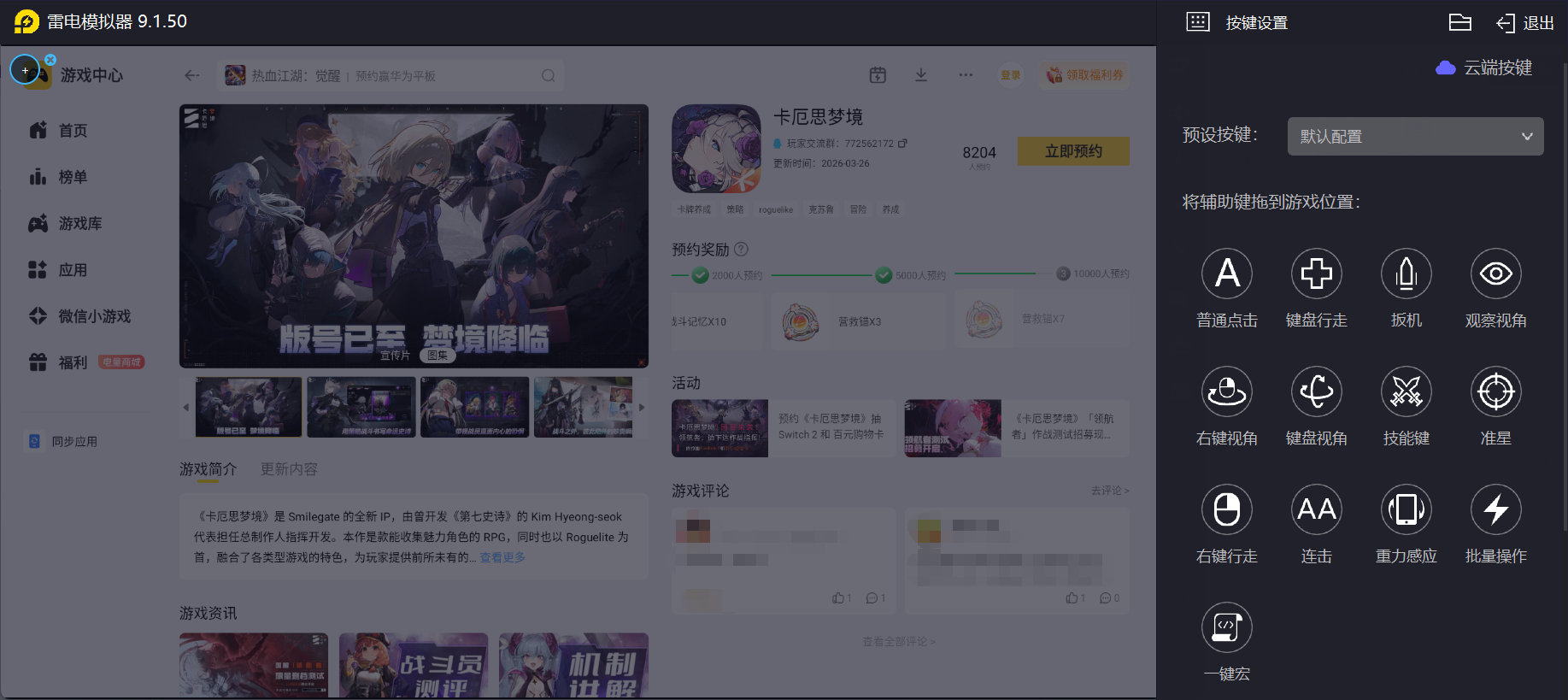The image size is (1568, 700).
Task: Click the 预约奖励 help question icon
Action: tap(741, 250)
